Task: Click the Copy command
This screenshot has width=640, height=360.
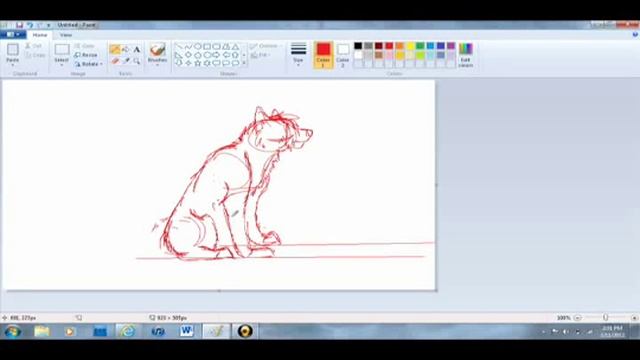Action: coord(35,55)
